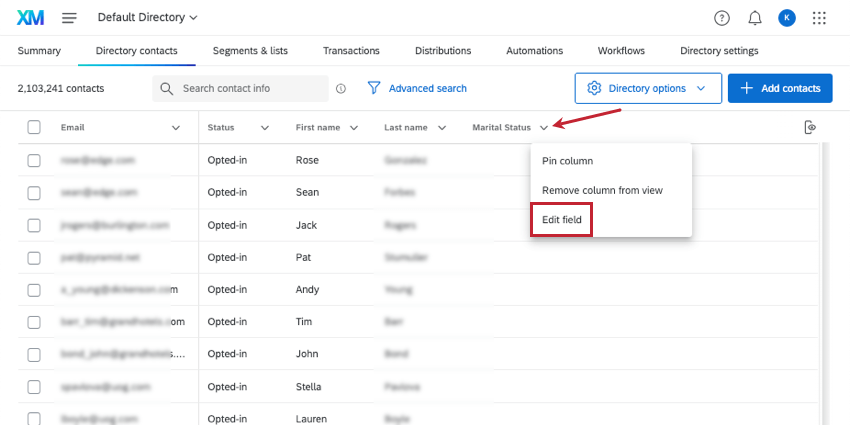Select the checkbox for Pat's row
Viewport: 850px width, 425px height.
pos(34,257)
